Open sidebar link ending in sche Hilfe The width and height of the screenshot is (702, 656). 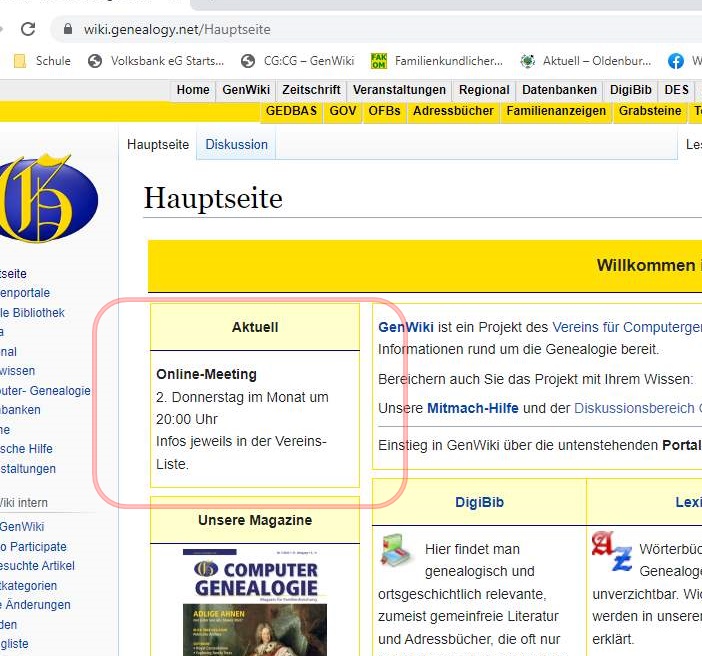pyautogui.click(x=26, y=449)
